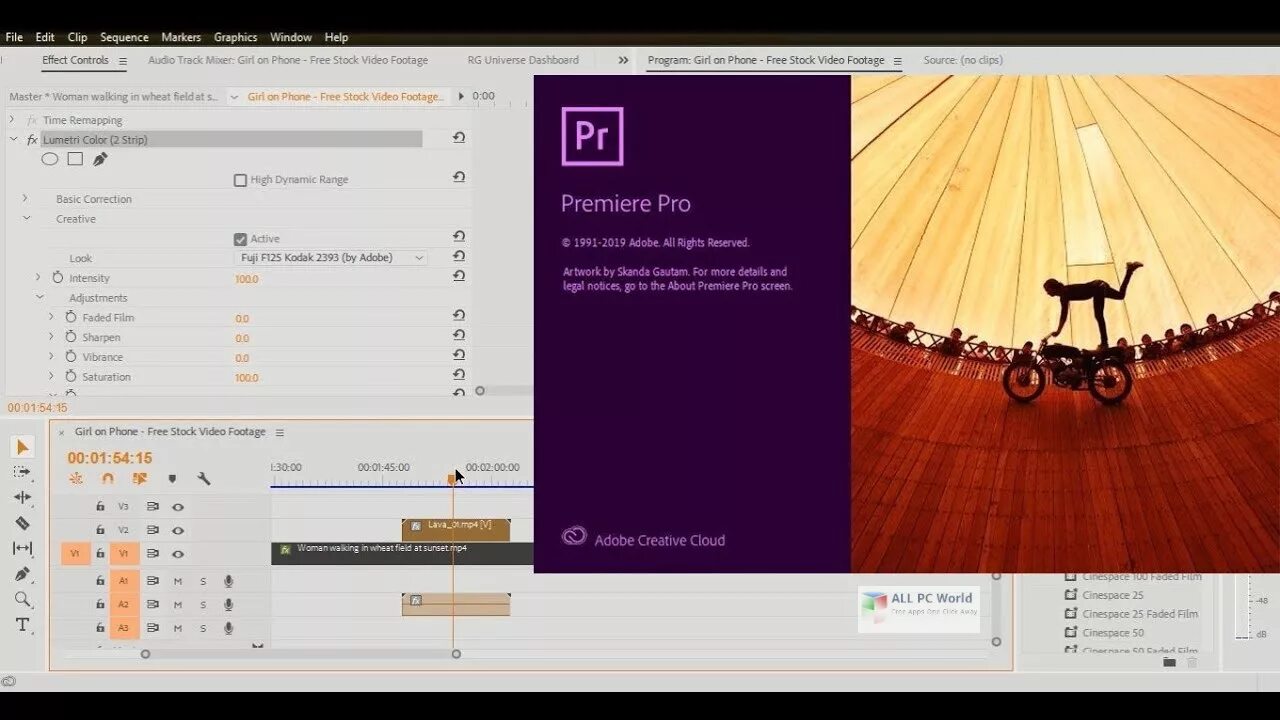Enable Snap in the timeline with the magnet icon
Image resolution: width=1280 pixels, height=720 pixels.
[x=107, y=478]
